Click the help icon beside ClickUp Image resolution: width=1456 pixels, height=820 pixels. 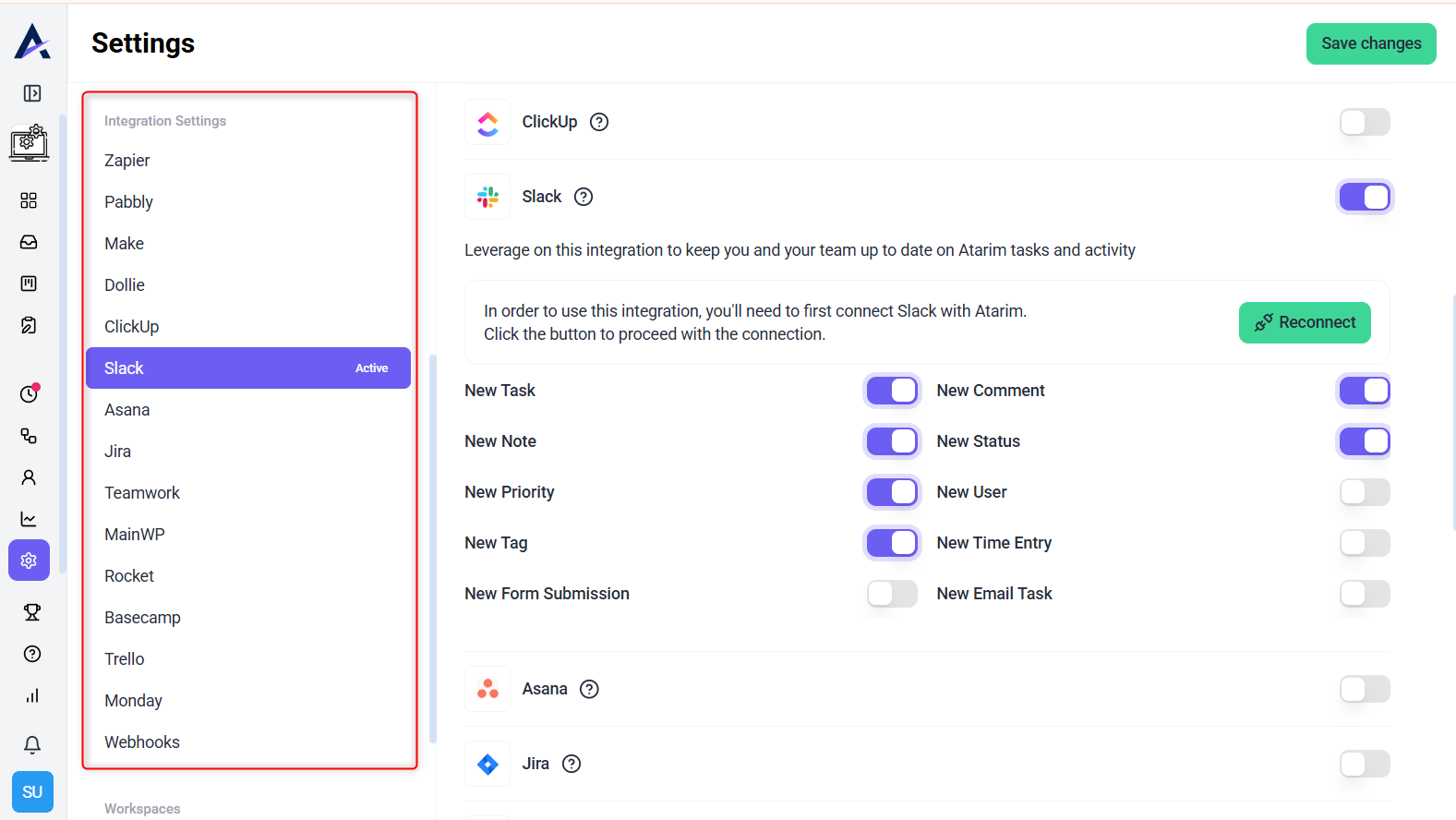tap(599, 122)
